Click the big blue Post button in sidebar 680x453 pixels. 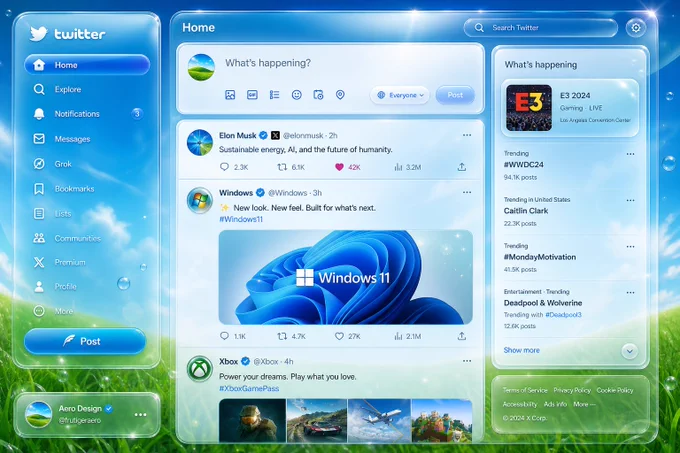click(85, 341)
